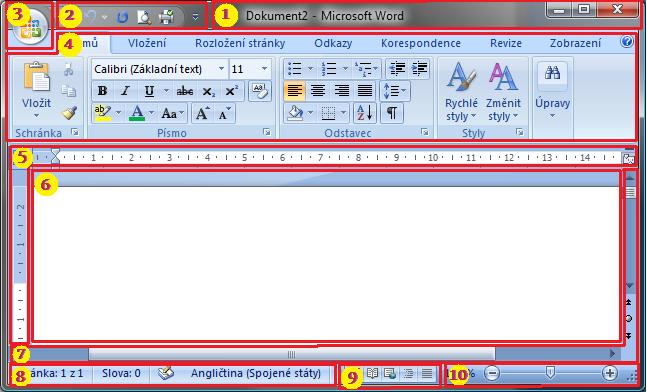This screenshot has height=392, width=647.
Task: Click the Decrease Indent icon
Action: 397,68
